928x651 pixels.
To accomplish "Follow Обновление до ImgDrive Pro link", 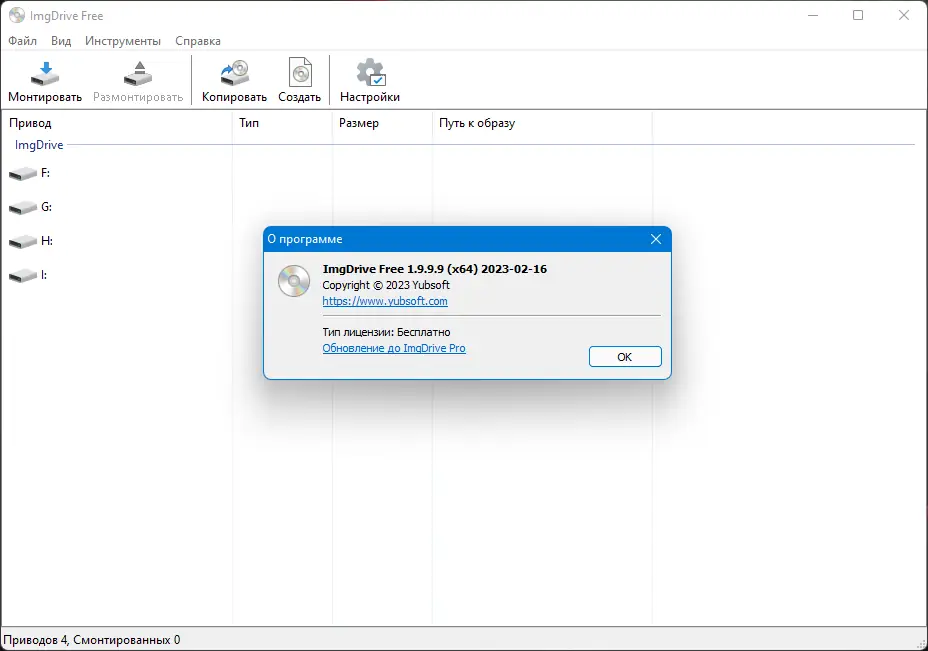I will (394, 348).
